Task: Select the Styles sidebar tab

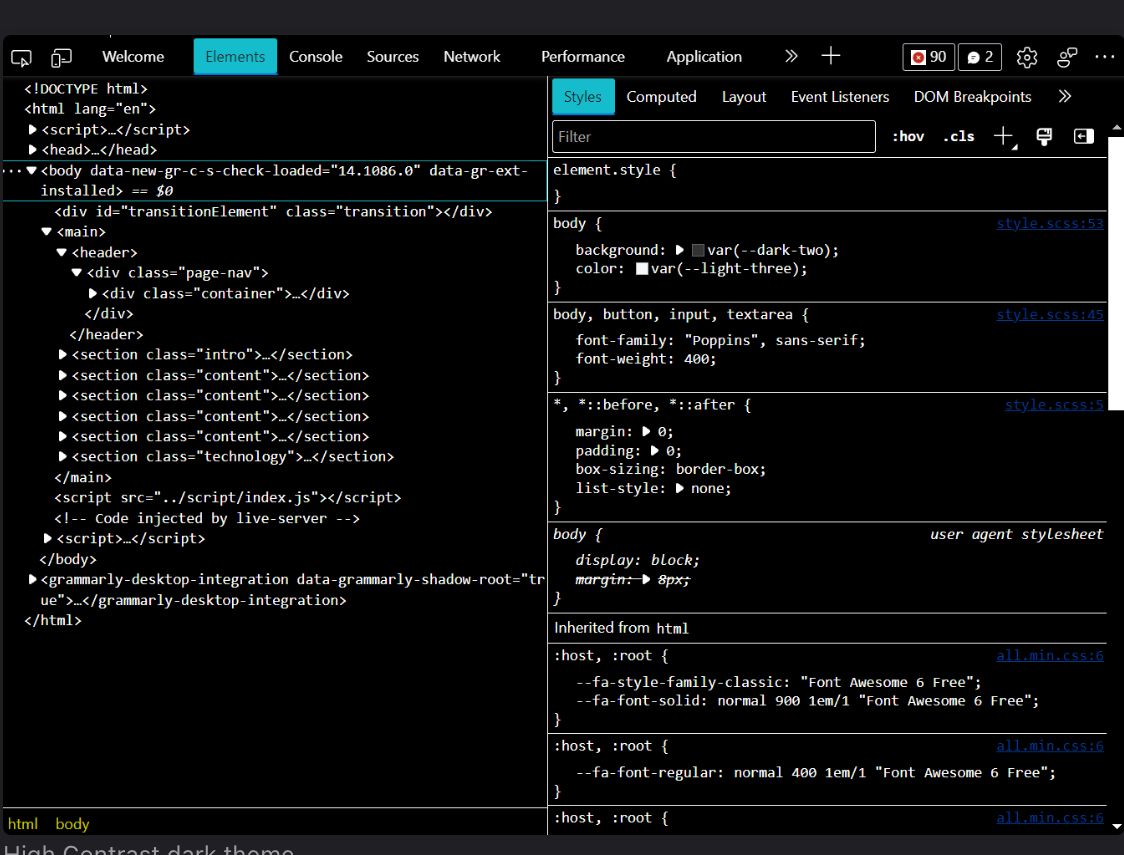Action: tap(583, 97)
